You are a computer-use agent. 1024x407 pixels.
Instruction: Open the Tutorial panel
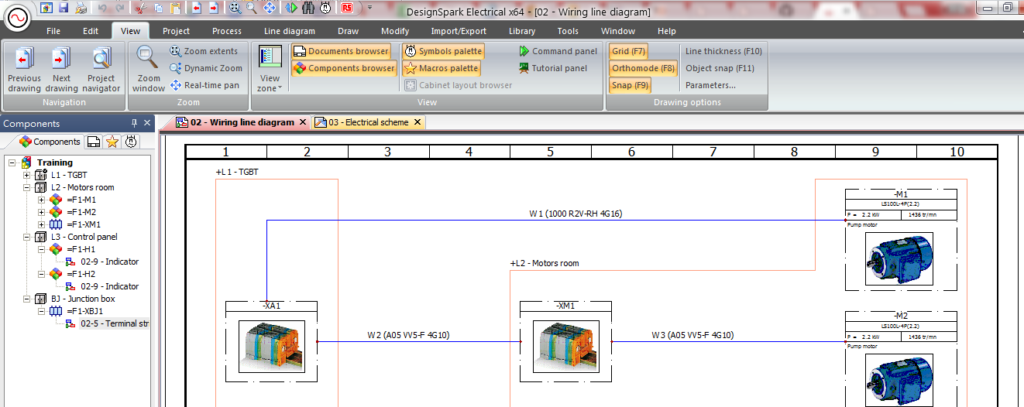coord(553,68)
